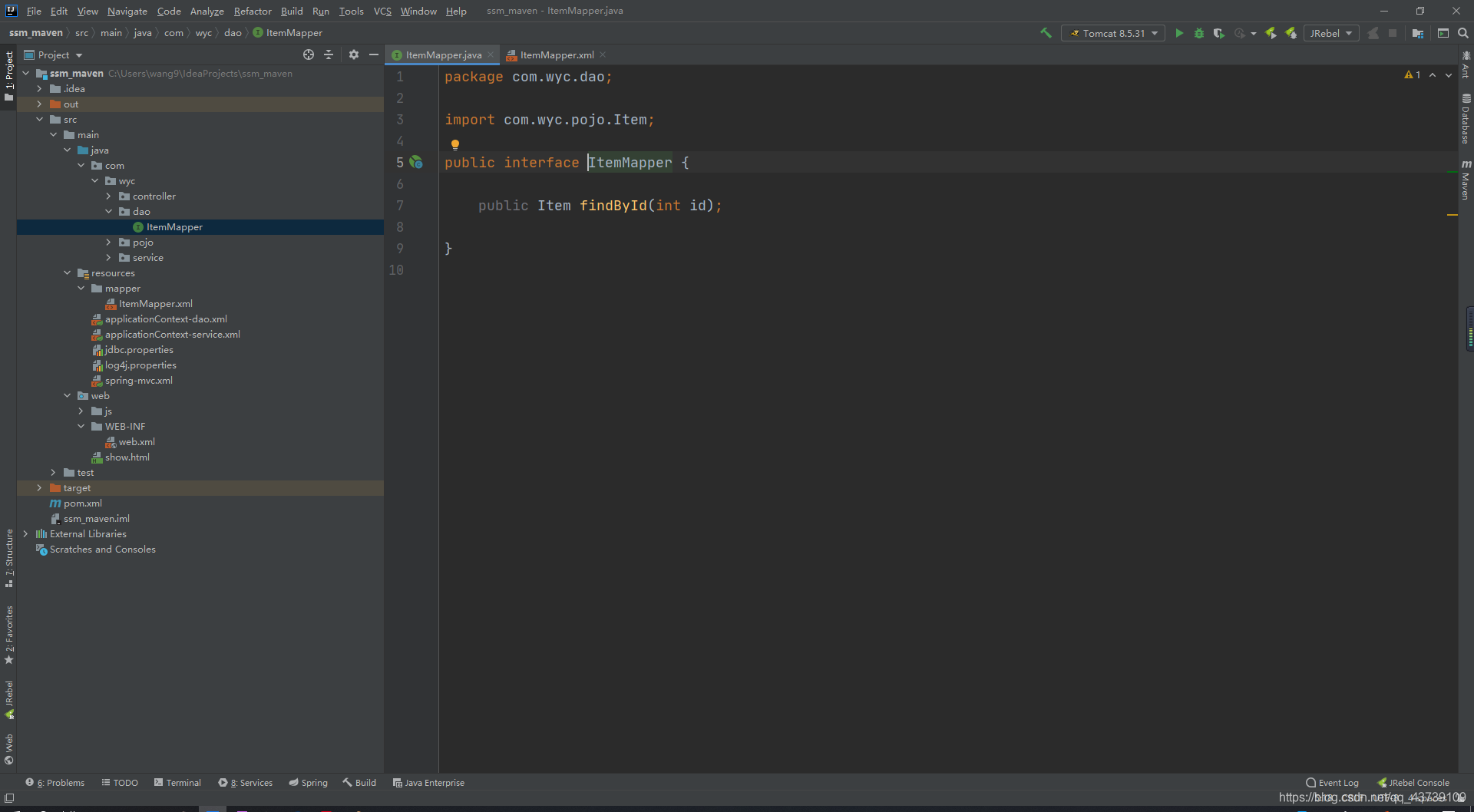The image size is (1474, 812).
Task: Toggle tool window bars icon in bottom-left corner
Action: (9, 798)
